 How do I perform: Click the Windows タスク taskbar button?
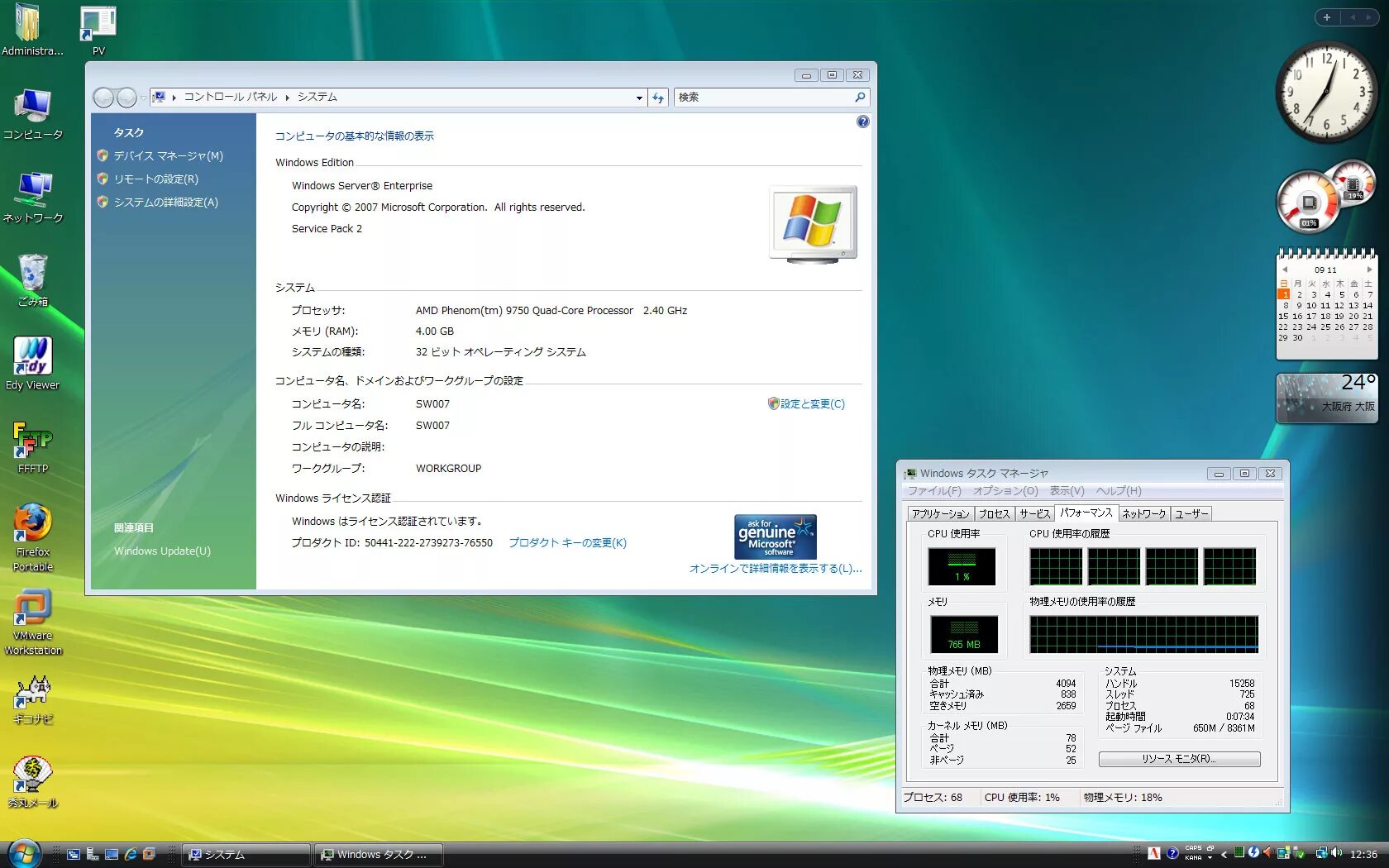click(378, 854)
